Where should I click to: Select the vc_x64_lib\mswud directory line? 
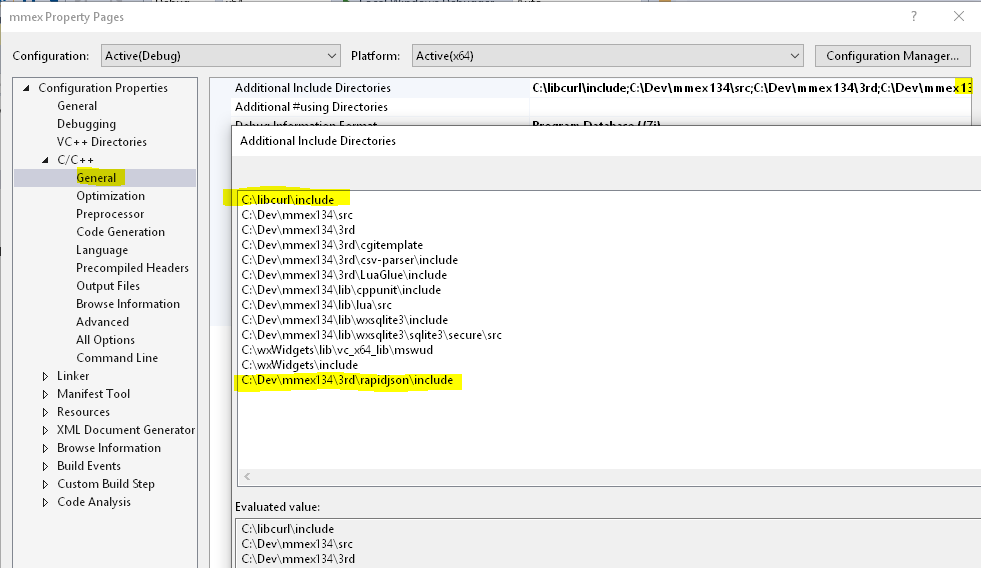[x=337, y=350]
